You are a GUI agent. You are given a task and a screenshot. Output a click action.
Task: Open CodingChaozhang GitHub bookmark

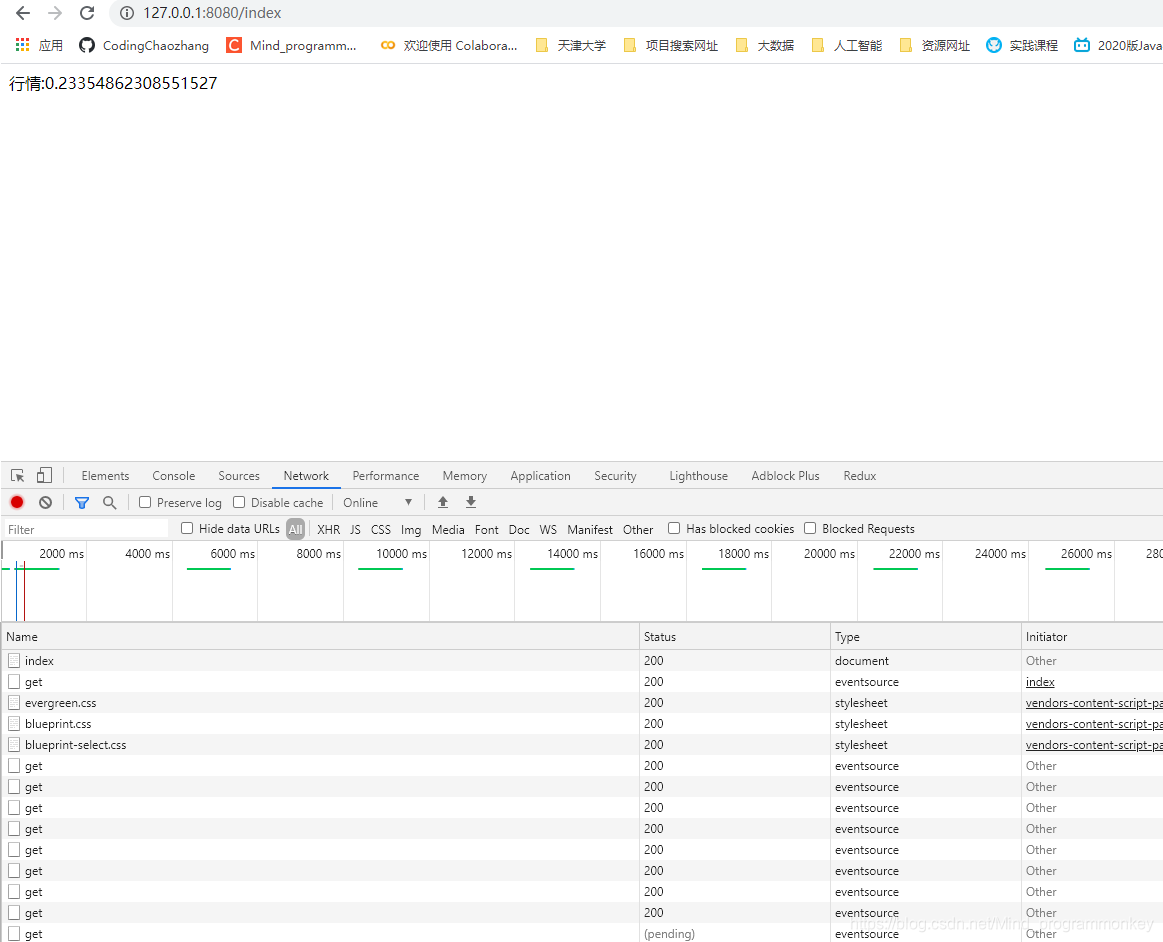144,45
